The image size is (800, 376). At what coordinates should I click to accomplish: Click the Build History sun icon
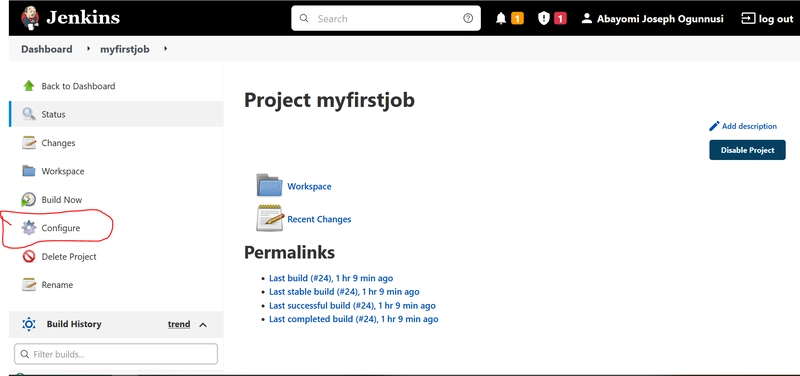[x=29, y=324]
